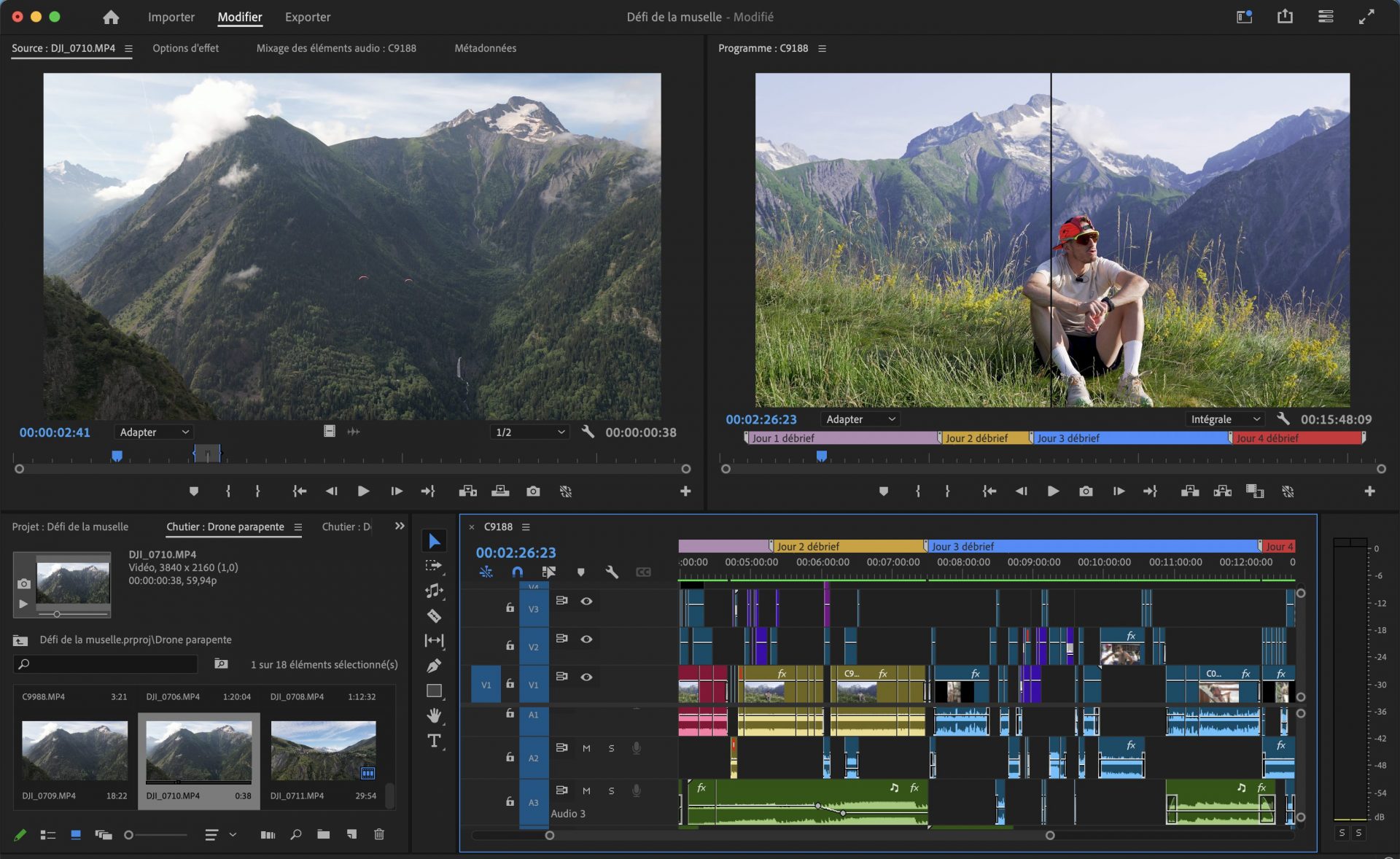Toggle lock on track V2
This screenshot has height=859, width=1400.
pos(510,645)
